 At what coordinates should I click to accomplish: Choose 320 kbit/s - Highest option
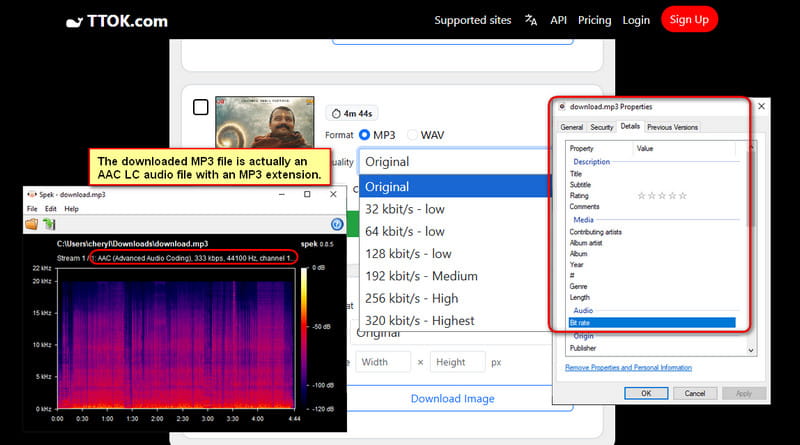[x=455, y=320]
